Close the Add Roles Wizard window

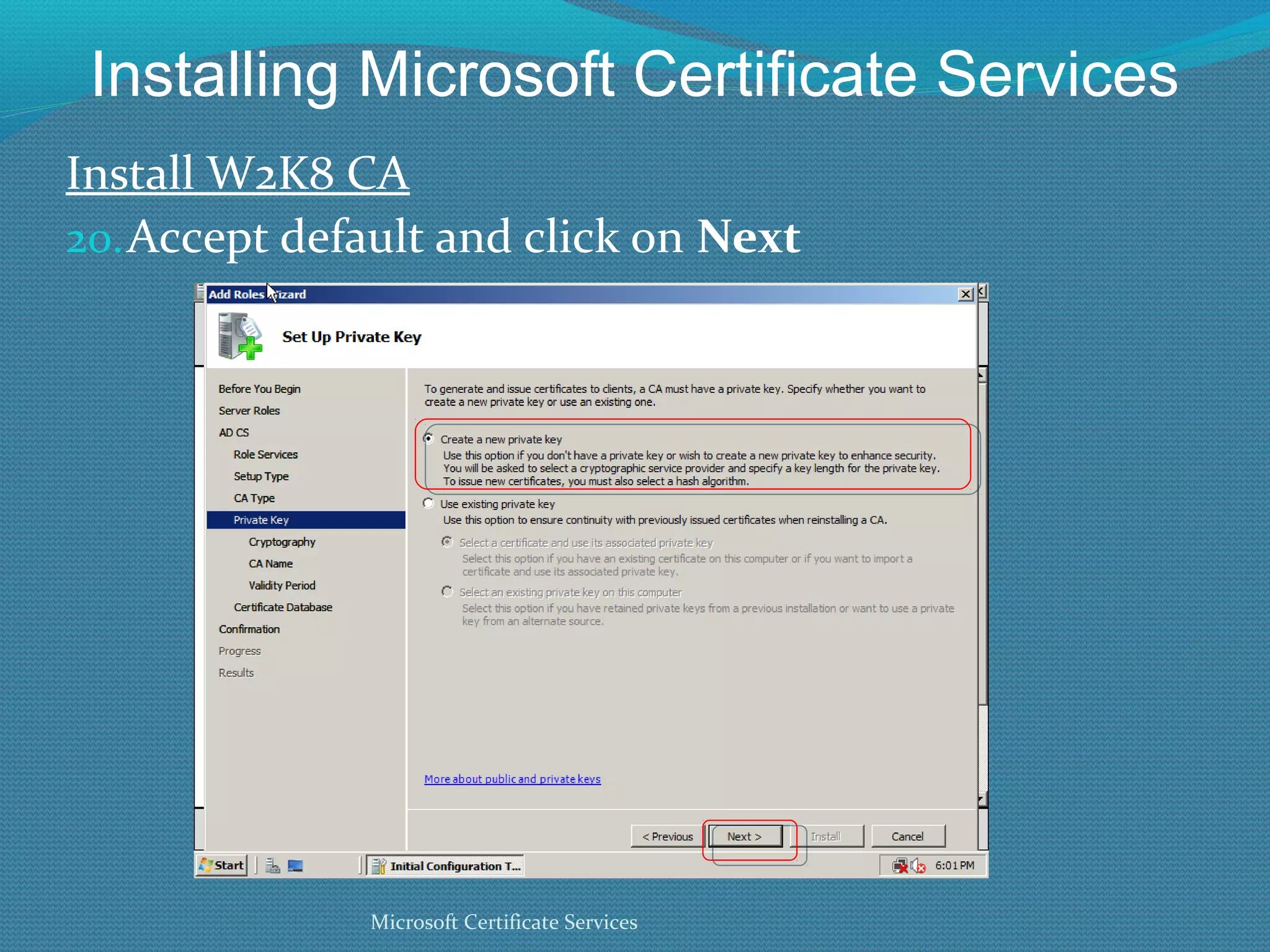(966, 294)
